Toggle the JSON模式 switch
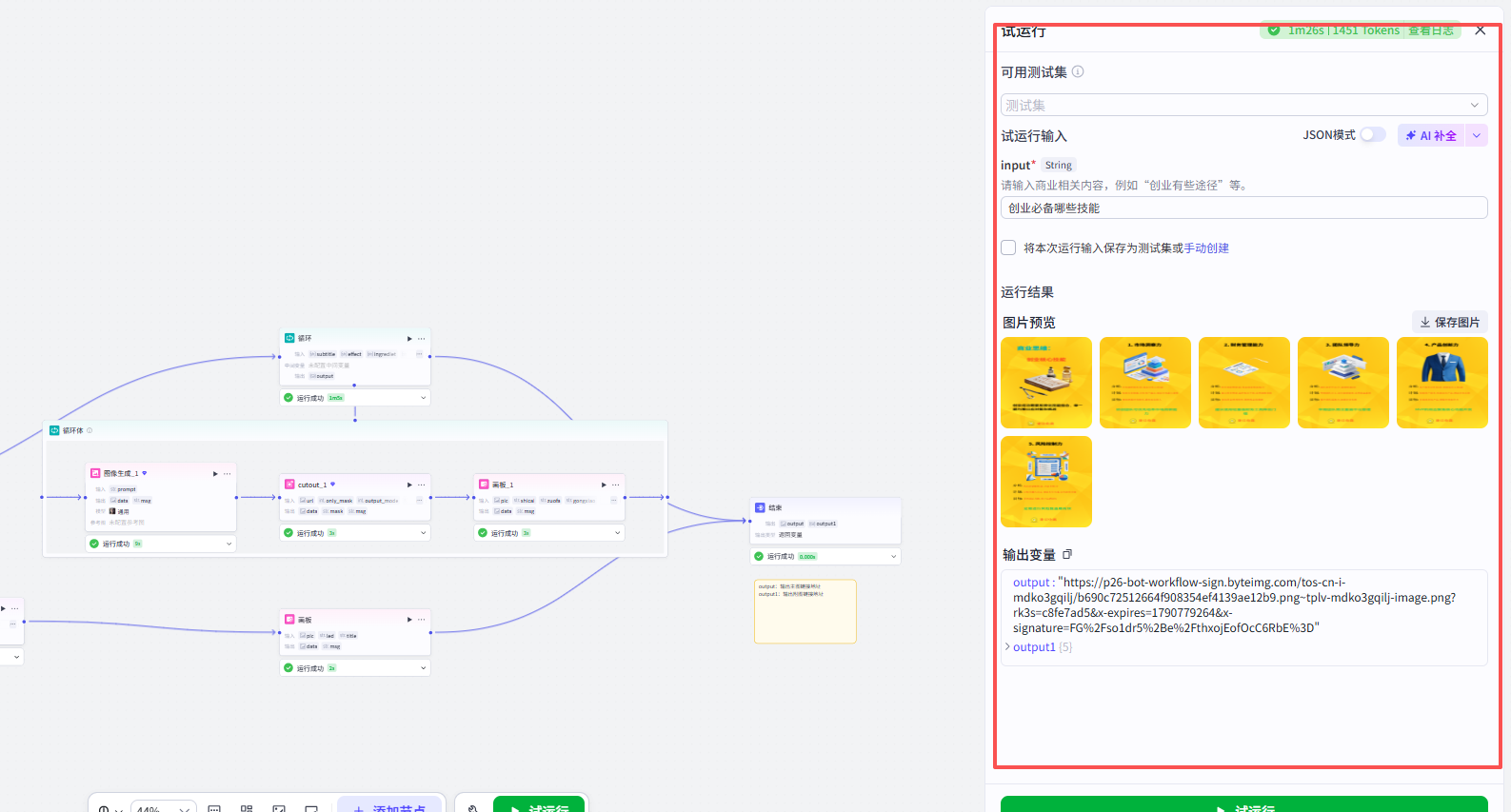 (x=1373, y=135)
